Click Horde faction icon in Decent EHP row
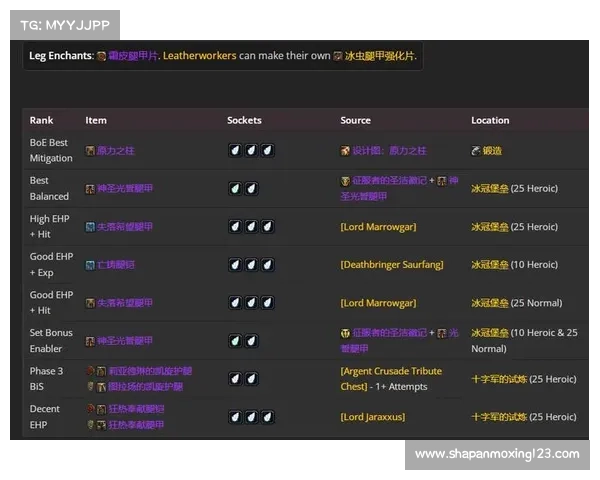This screenshot has width=600, height=480. (90, 409)
